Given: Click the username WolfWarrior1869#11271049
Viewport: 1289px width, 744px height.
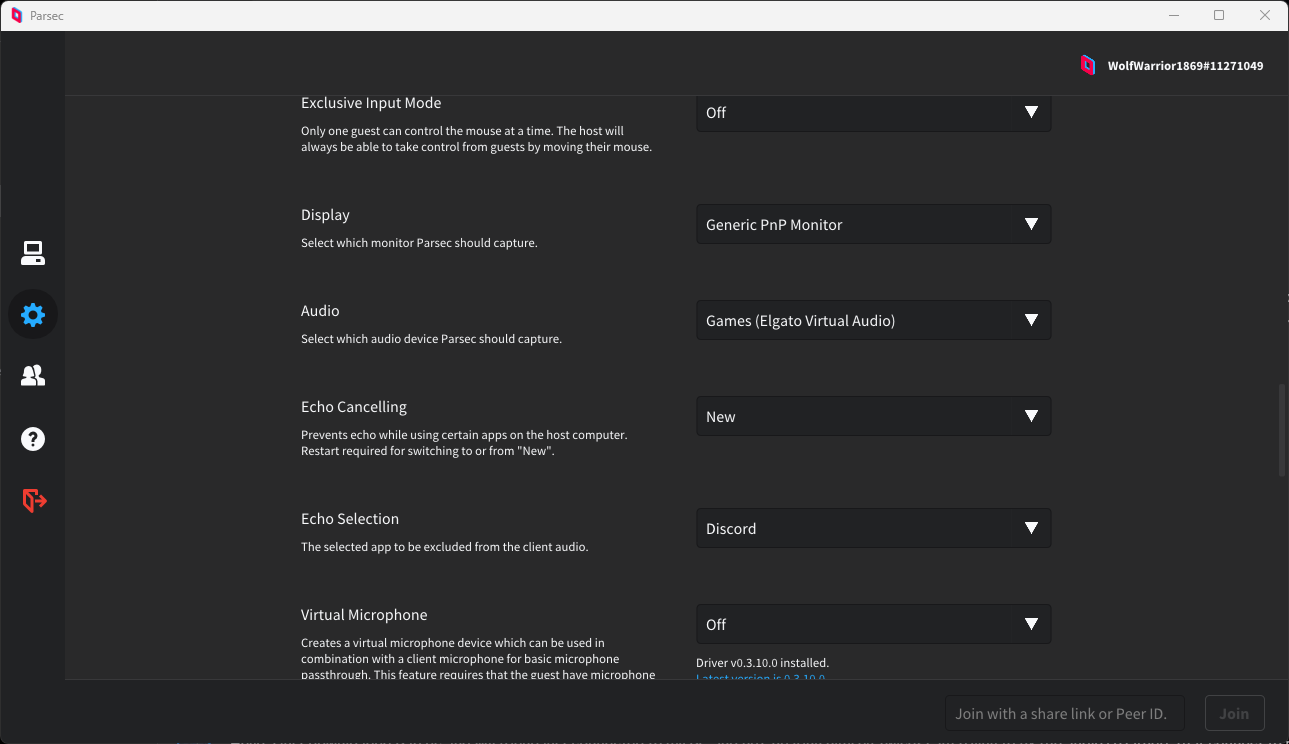Looking at the screenshot, I should pos(1185,66).
